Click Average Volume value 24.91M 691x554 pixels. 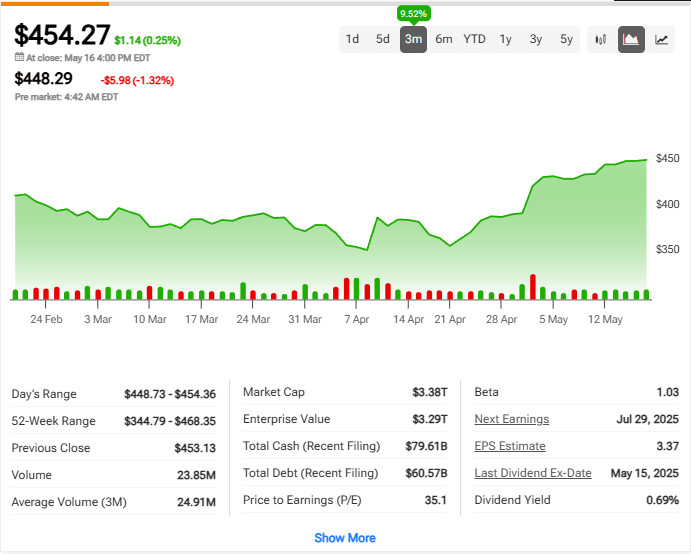click(x=197, y=502)
